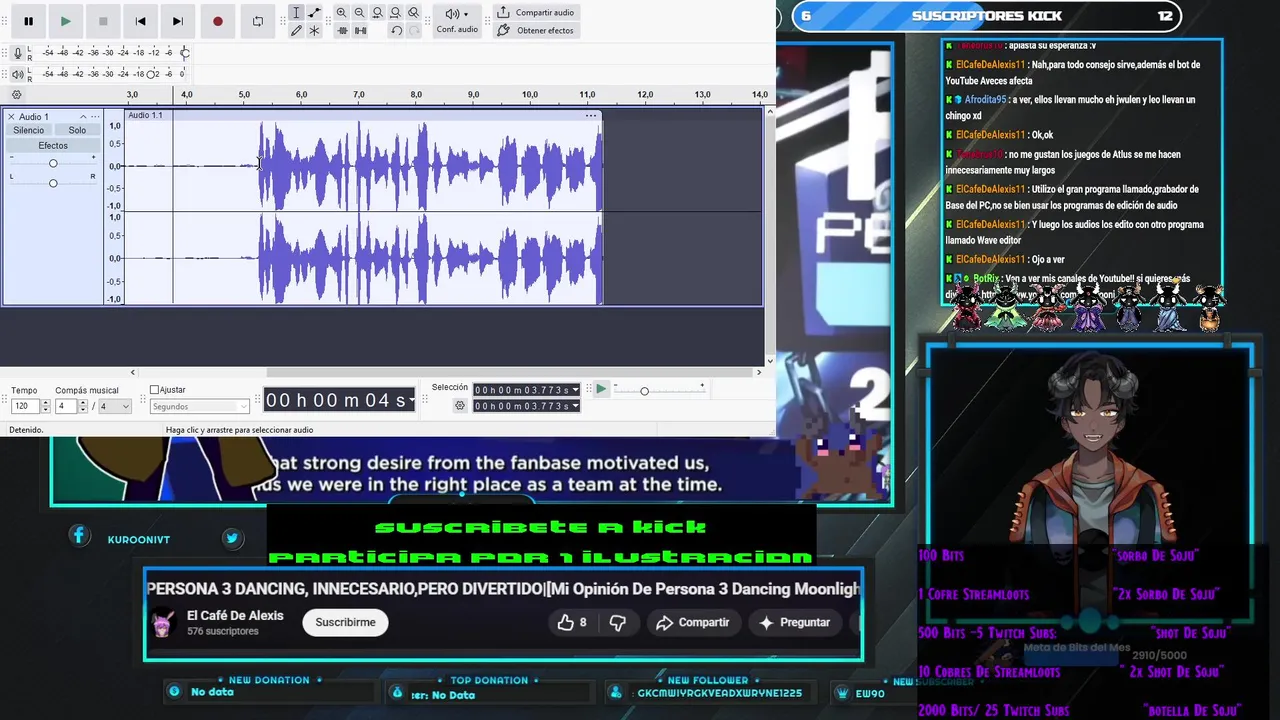The width and height of the screenshot is (1280, 720).
Task: Click the Compartir audio button
Action: (x=536, y=12)
